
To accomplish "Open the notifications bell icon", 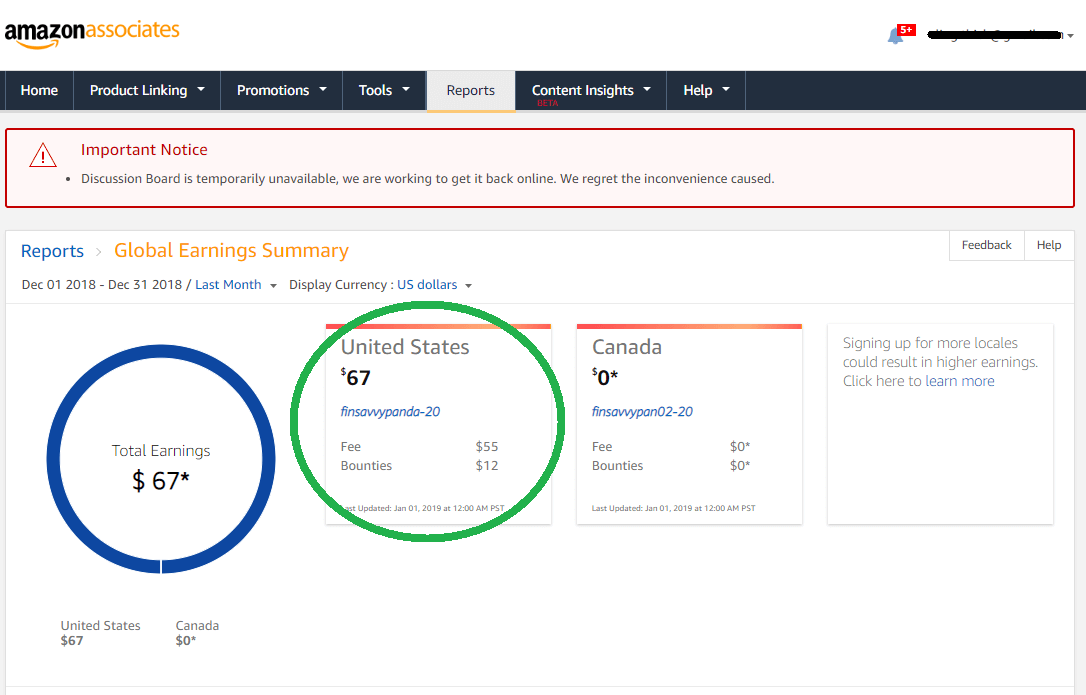I will click(895, 36).
